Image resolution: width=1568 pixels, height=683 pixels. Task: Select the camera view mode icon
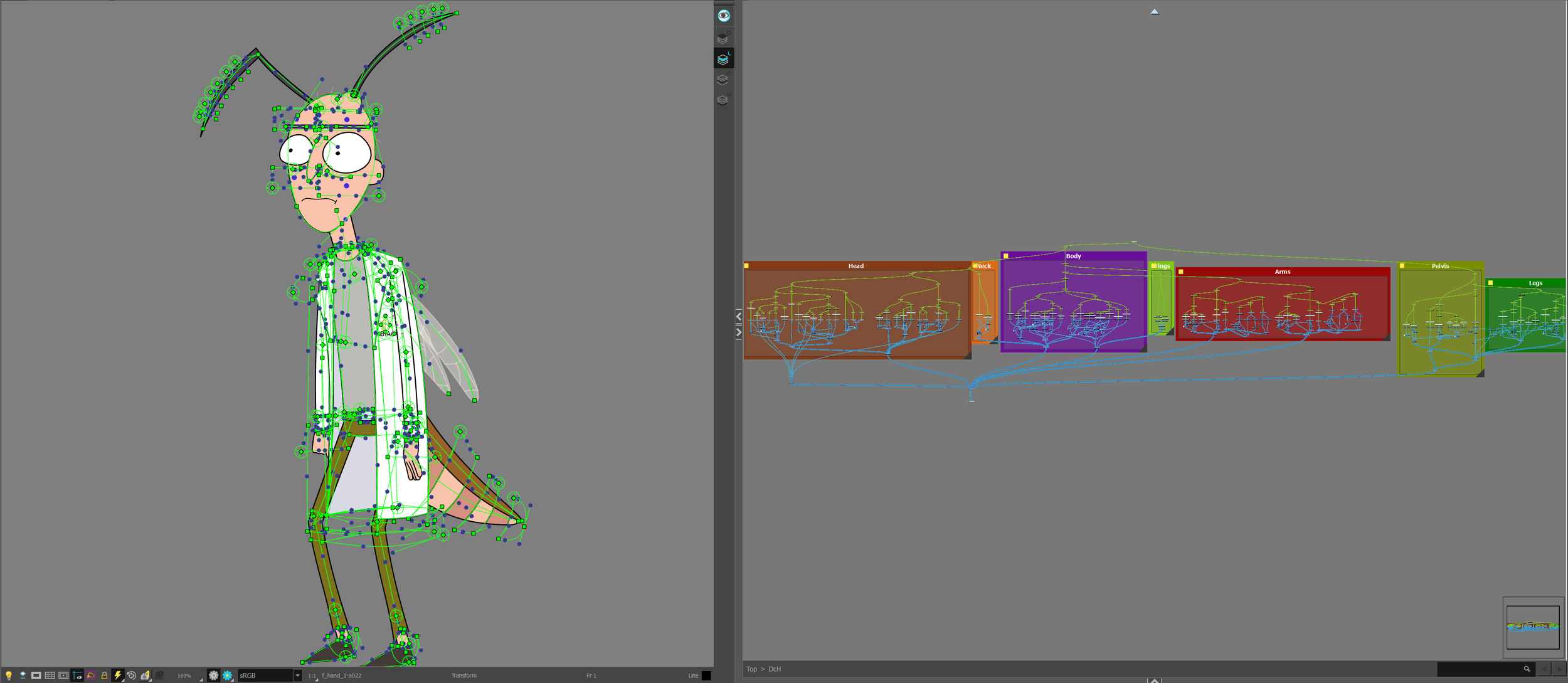[x=146, y=675]
